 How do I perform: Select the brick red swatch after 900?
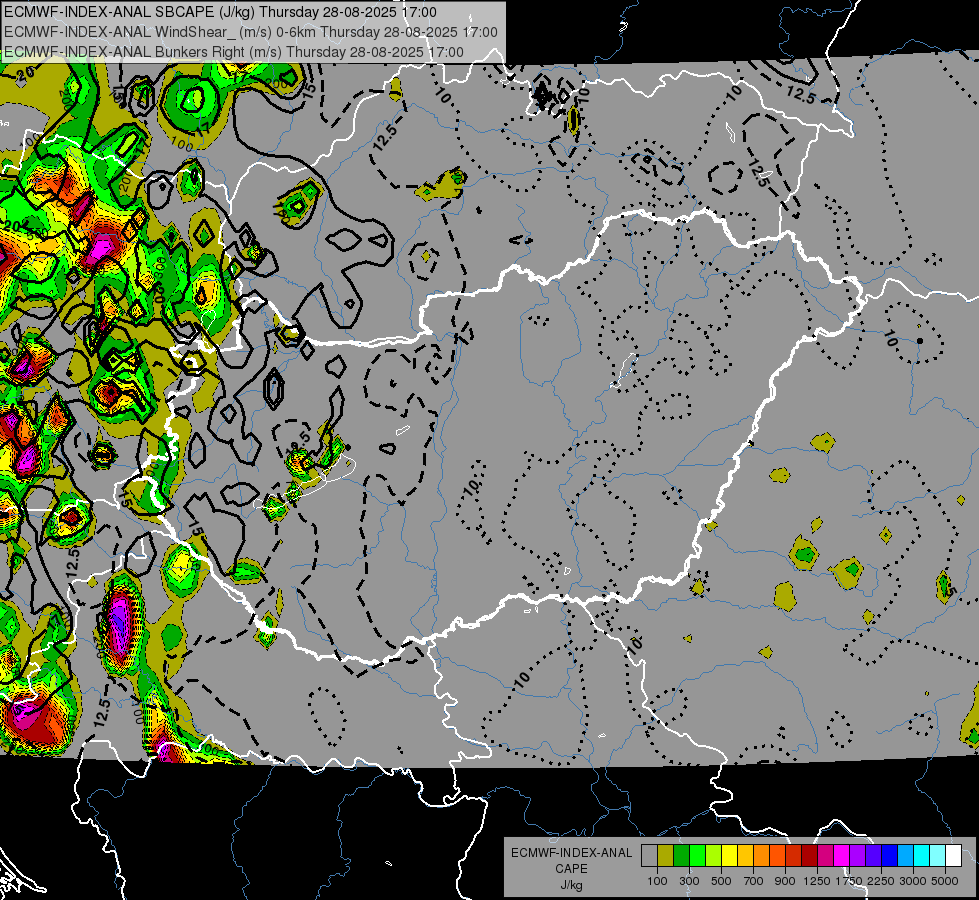(x=794, y=856)
